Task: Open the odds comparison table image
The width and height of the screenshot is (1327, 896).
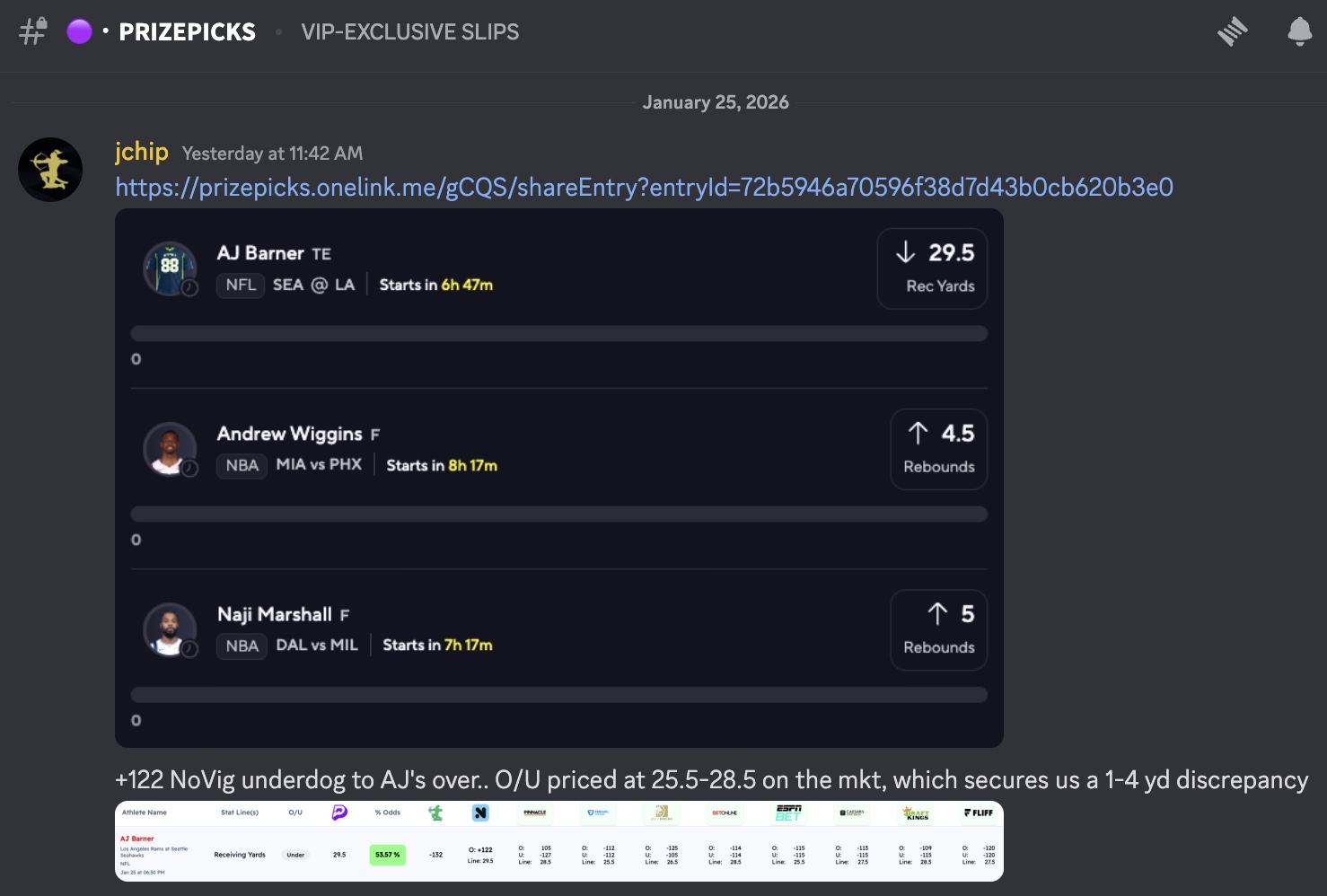Action: click(x=558, y=841)
